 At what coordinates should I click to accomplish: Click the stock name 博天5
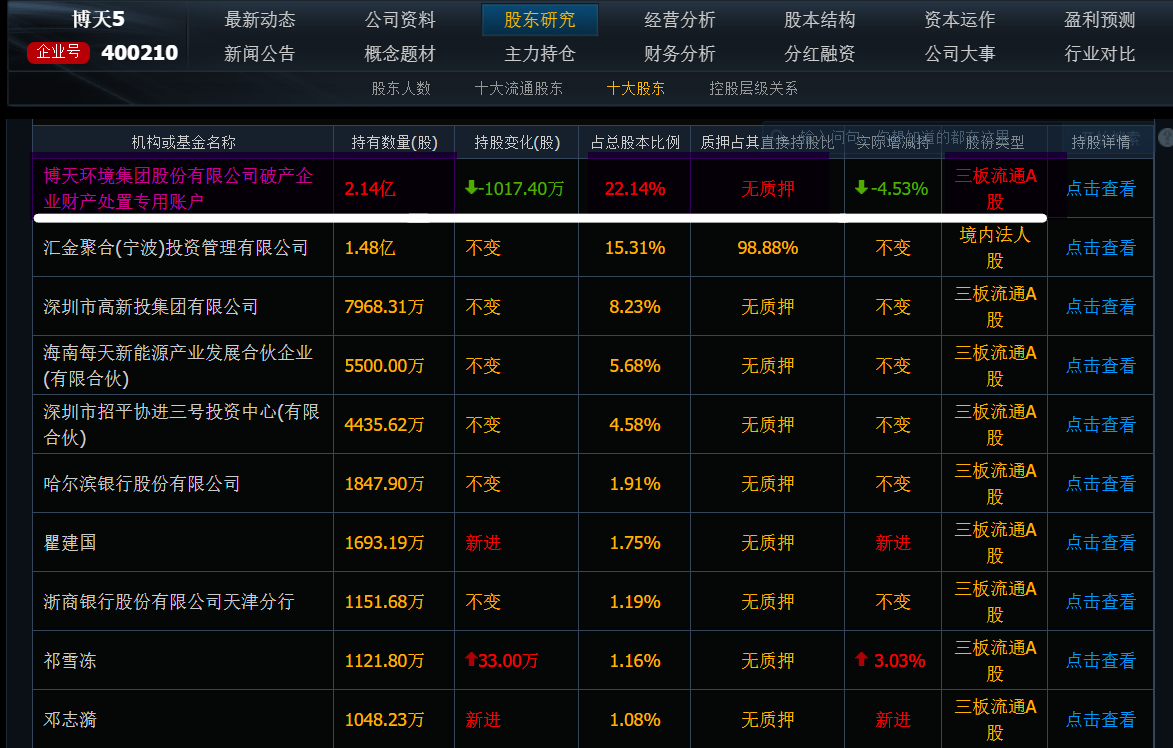point(99,19)
